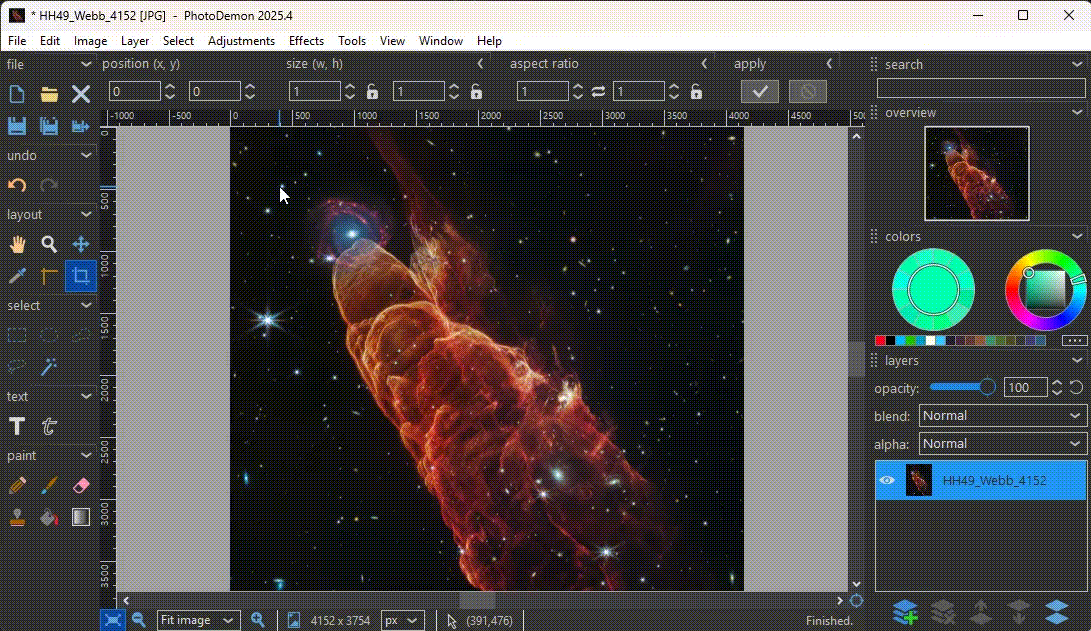Toggle visibility of HH49_Webb_4152 layer
This screenshot has width=1091, height=631.
886,480
